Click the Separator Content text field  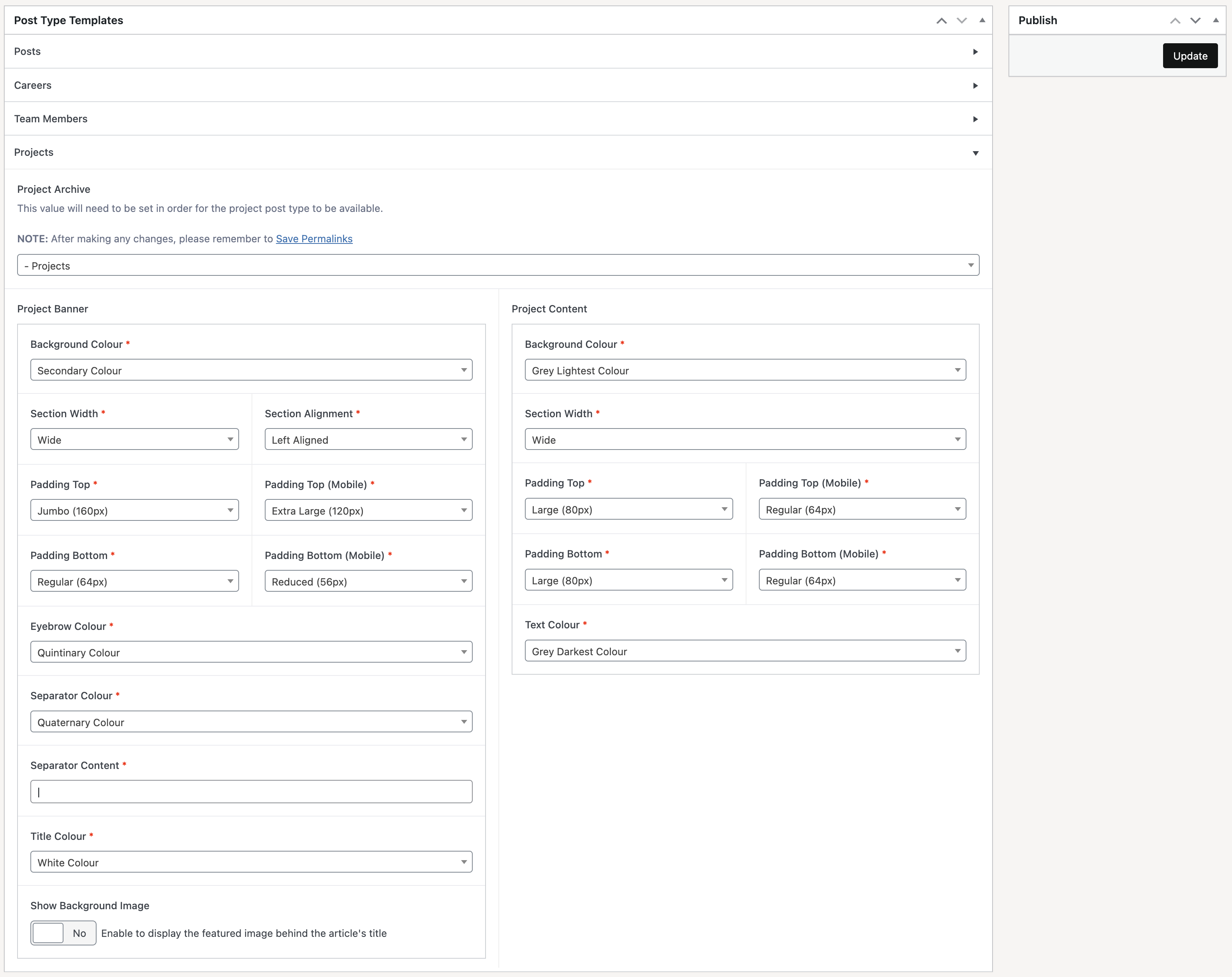tap(251, 792)
